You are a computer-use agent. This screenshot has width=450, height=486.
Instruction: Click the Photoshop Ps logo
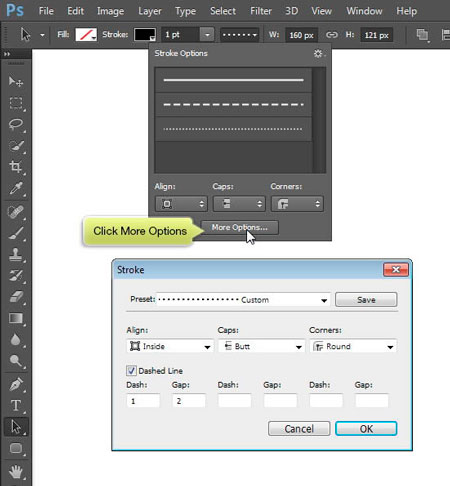click(x=15, y=11)
